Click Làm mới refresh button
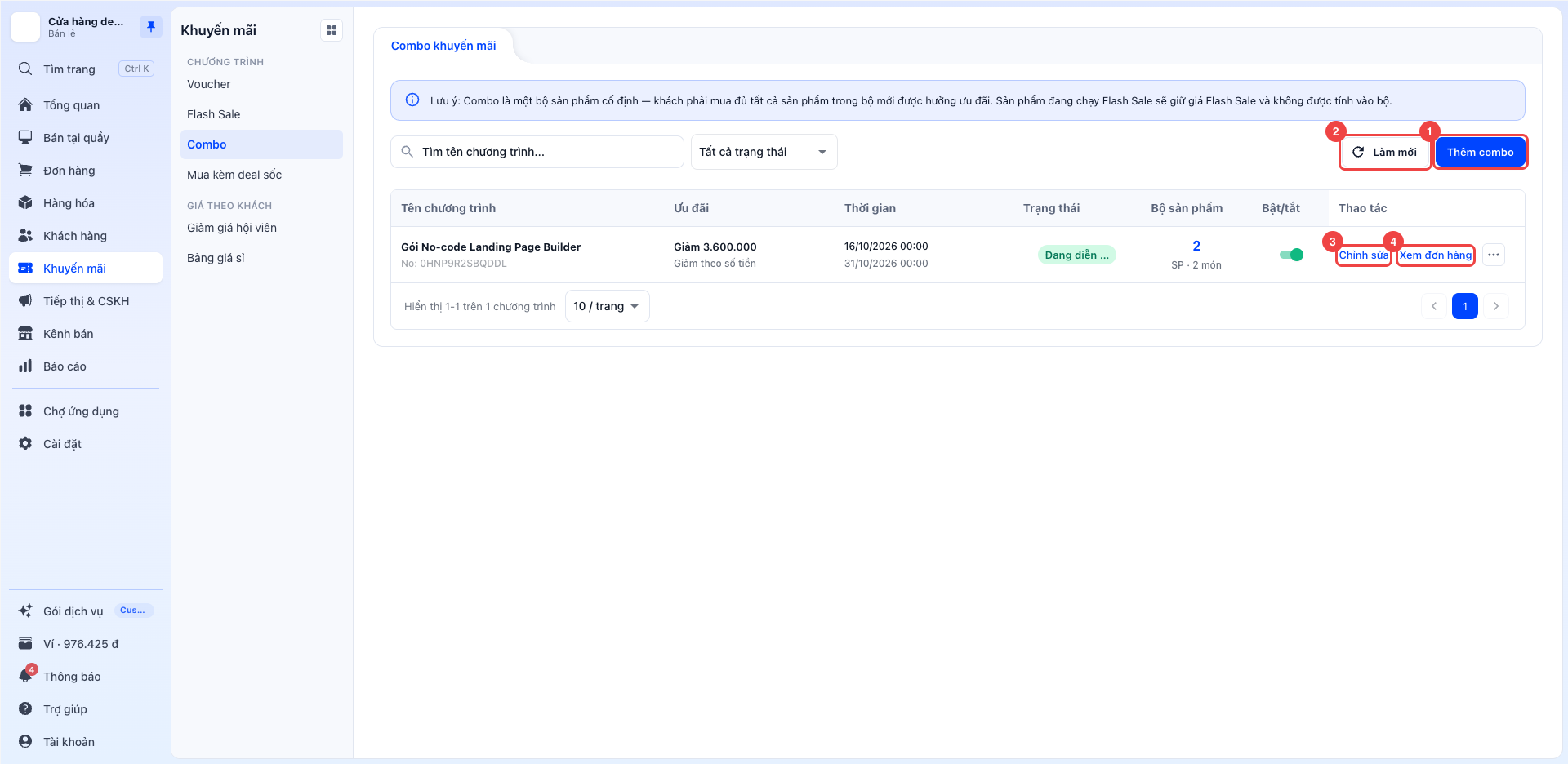The width and height of the screenshot is (1568, 764). (1385, 152)
